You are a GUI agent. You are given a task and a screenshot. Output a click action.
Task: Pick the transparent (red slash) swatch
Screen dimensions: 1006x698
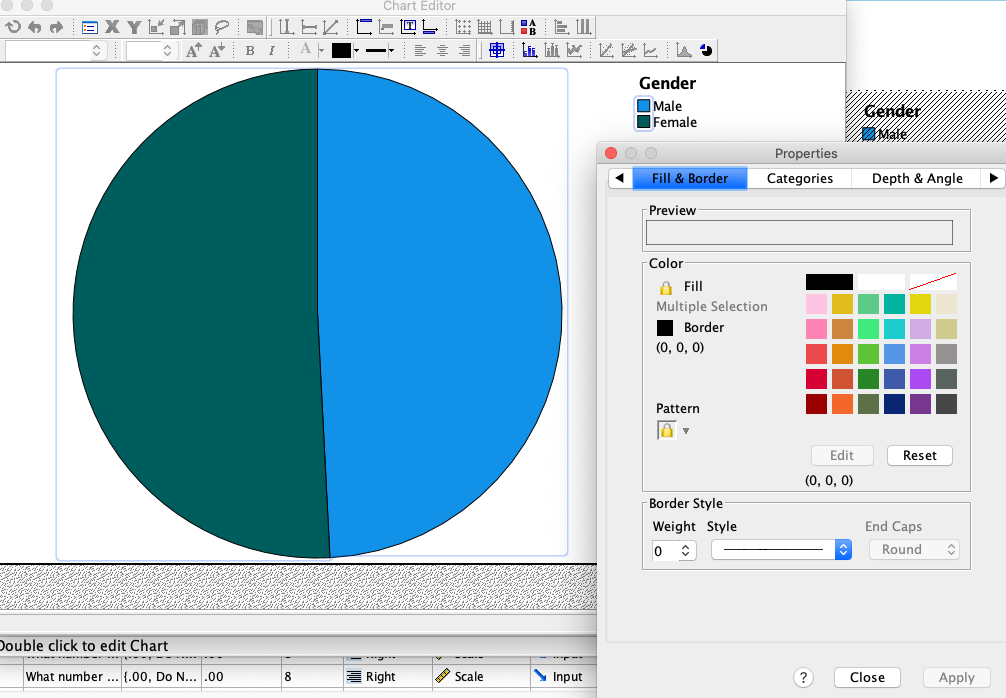933,282
